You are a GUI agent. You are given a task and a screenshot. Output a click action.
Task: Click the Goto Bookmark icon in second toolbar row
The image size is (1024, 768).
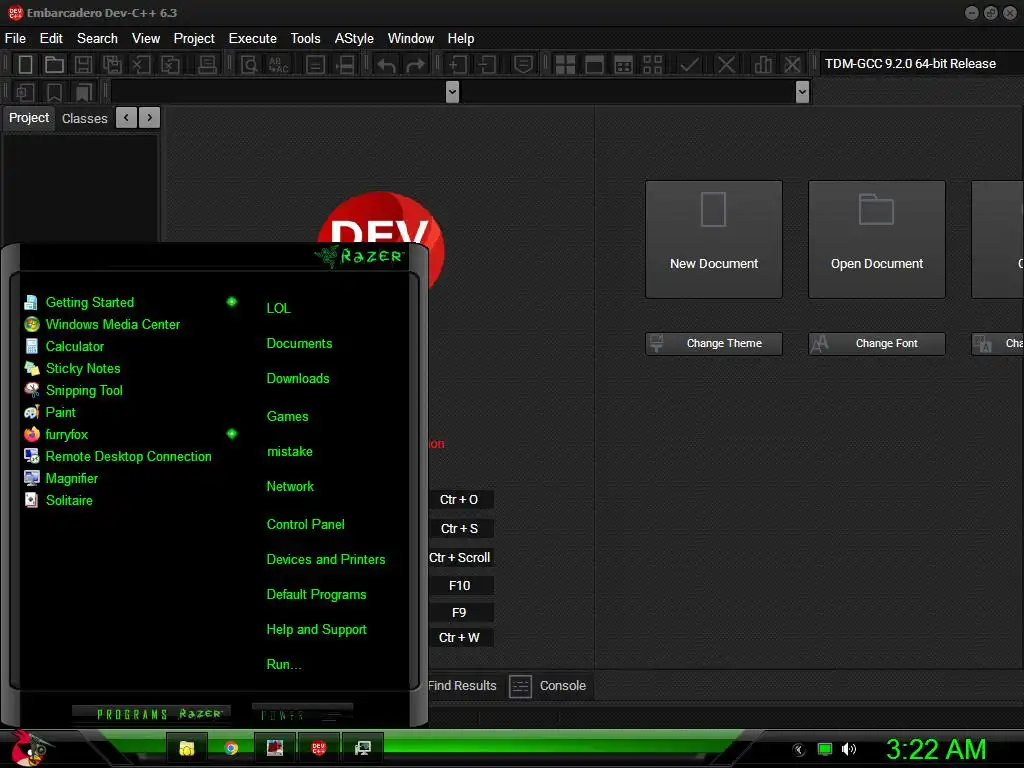tap(84, 92)
